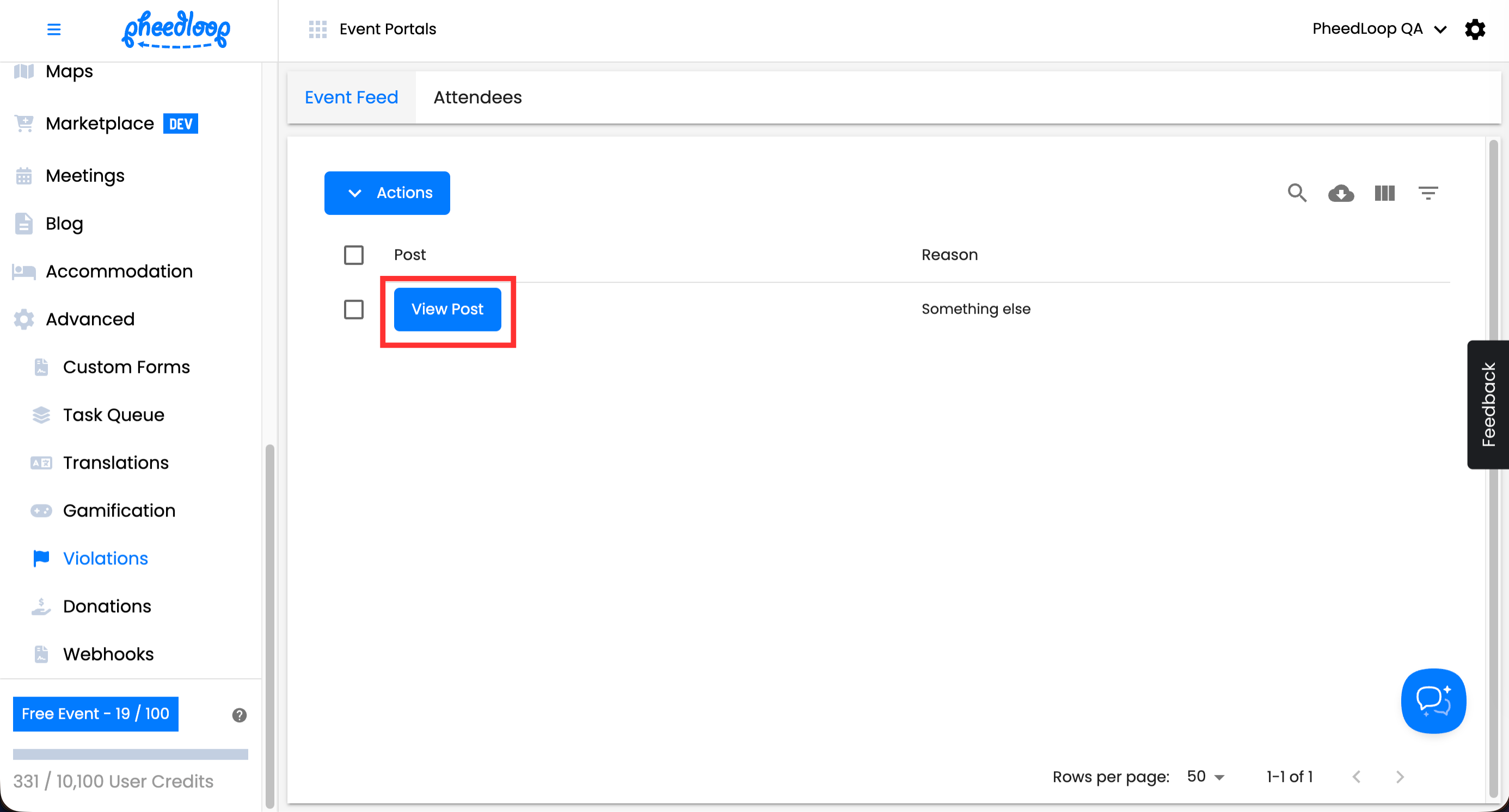Open the PheedLoop QA account dropdown
This screenshot has width=1509, height=812.
1379,29
